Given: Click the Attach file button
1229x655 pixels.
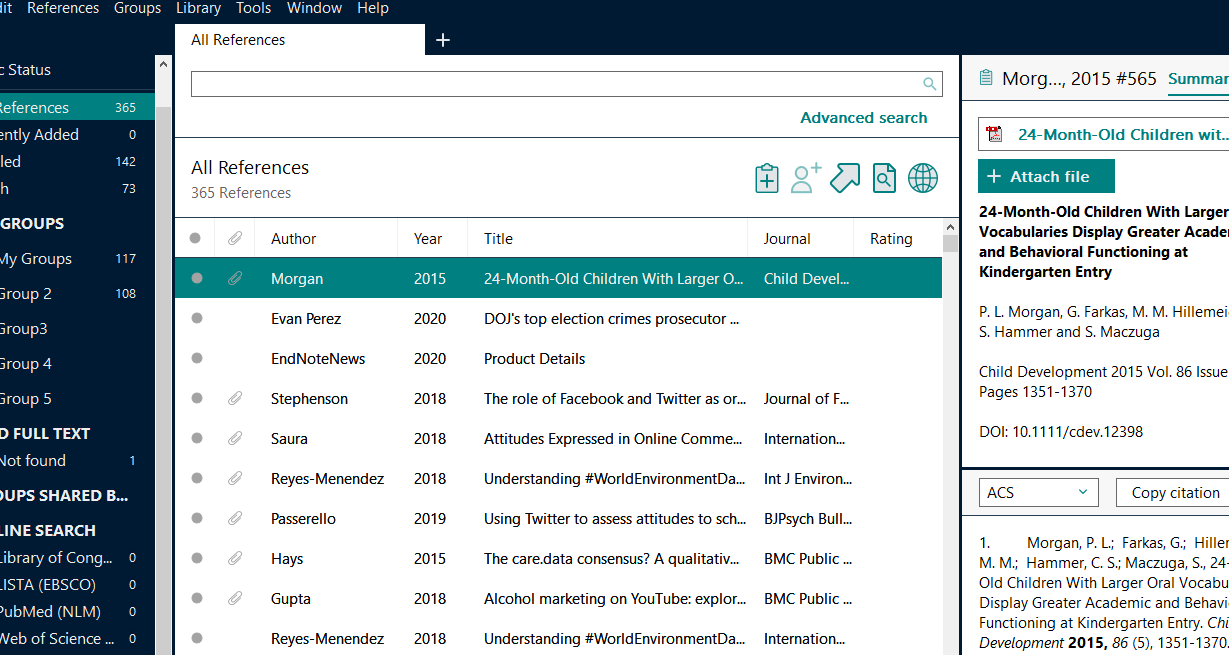Looking at the screenshot, I should (1046, 176).
